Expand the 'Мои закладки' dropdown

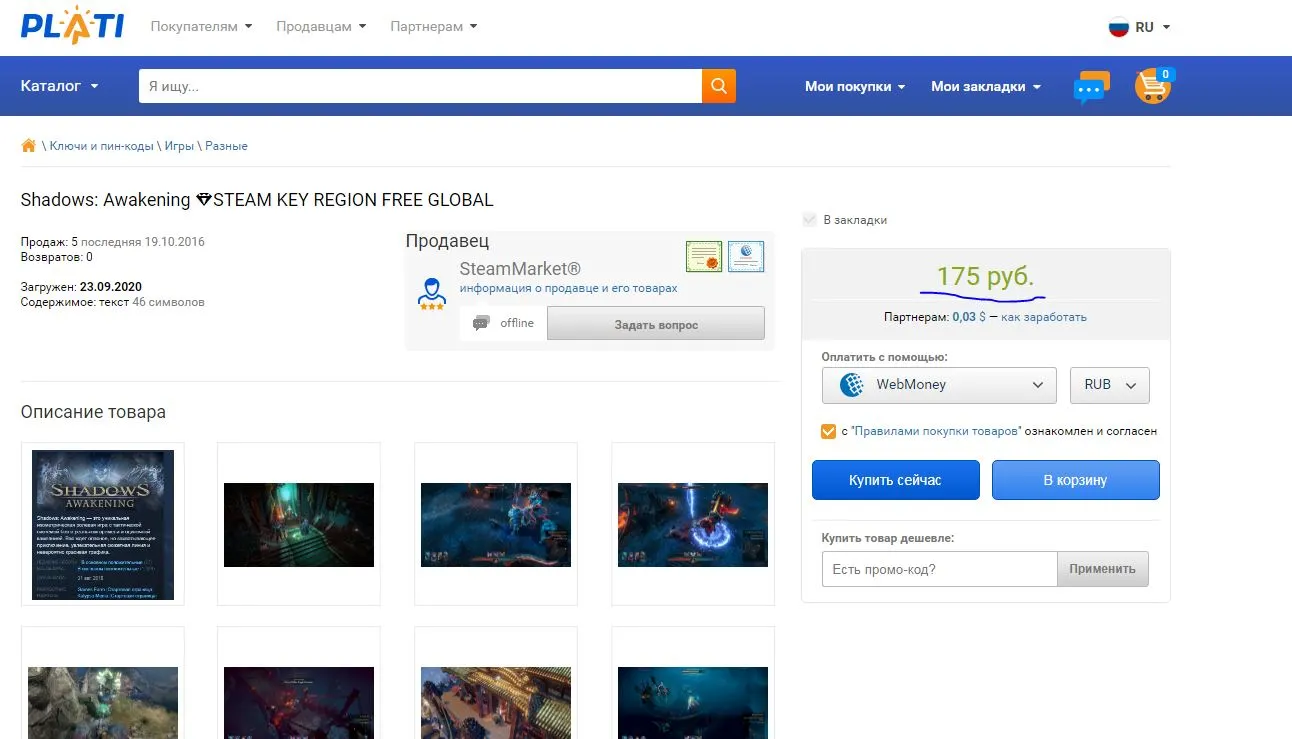coord(986,87)
